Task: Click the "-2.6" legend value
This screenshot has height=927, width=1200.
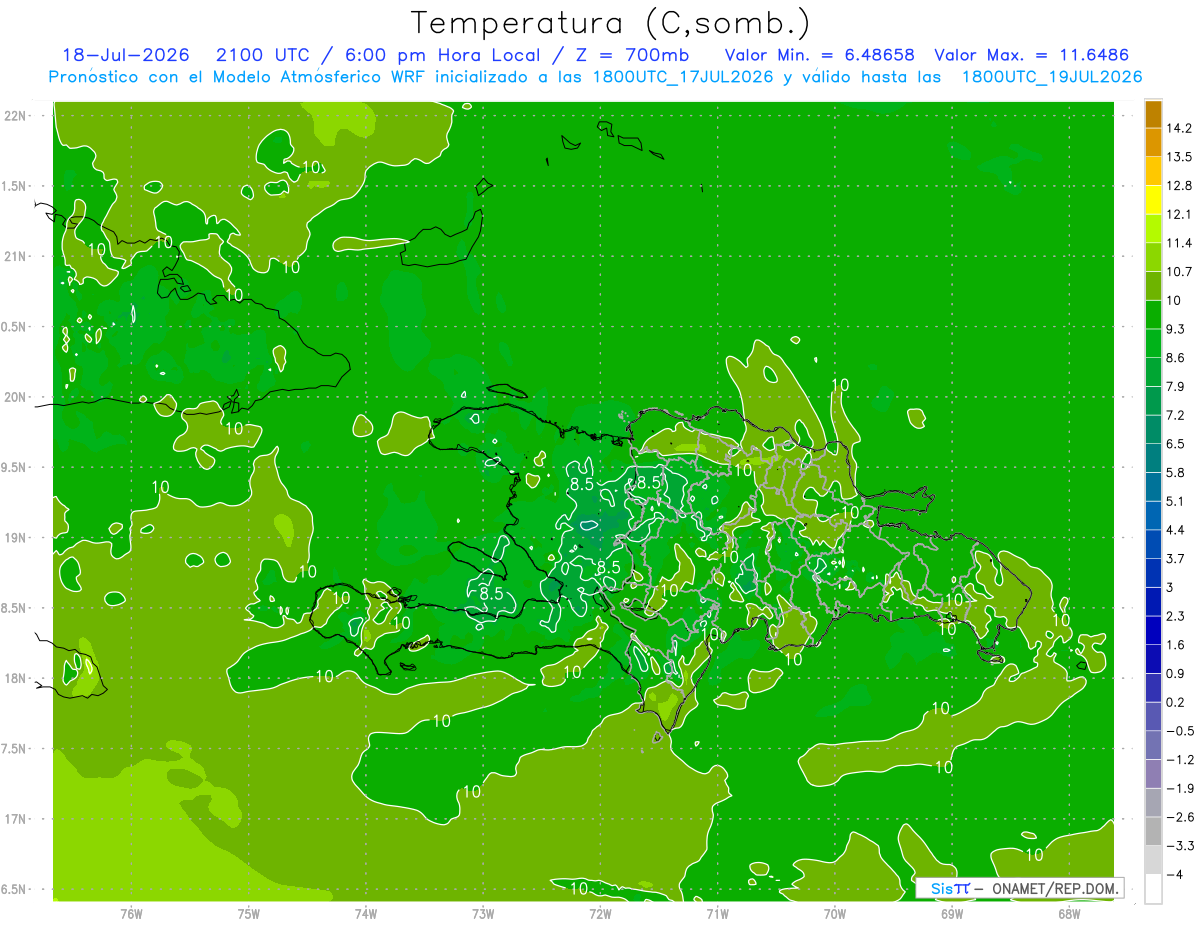Action: pyautogui.click(x=1179, y=818)
